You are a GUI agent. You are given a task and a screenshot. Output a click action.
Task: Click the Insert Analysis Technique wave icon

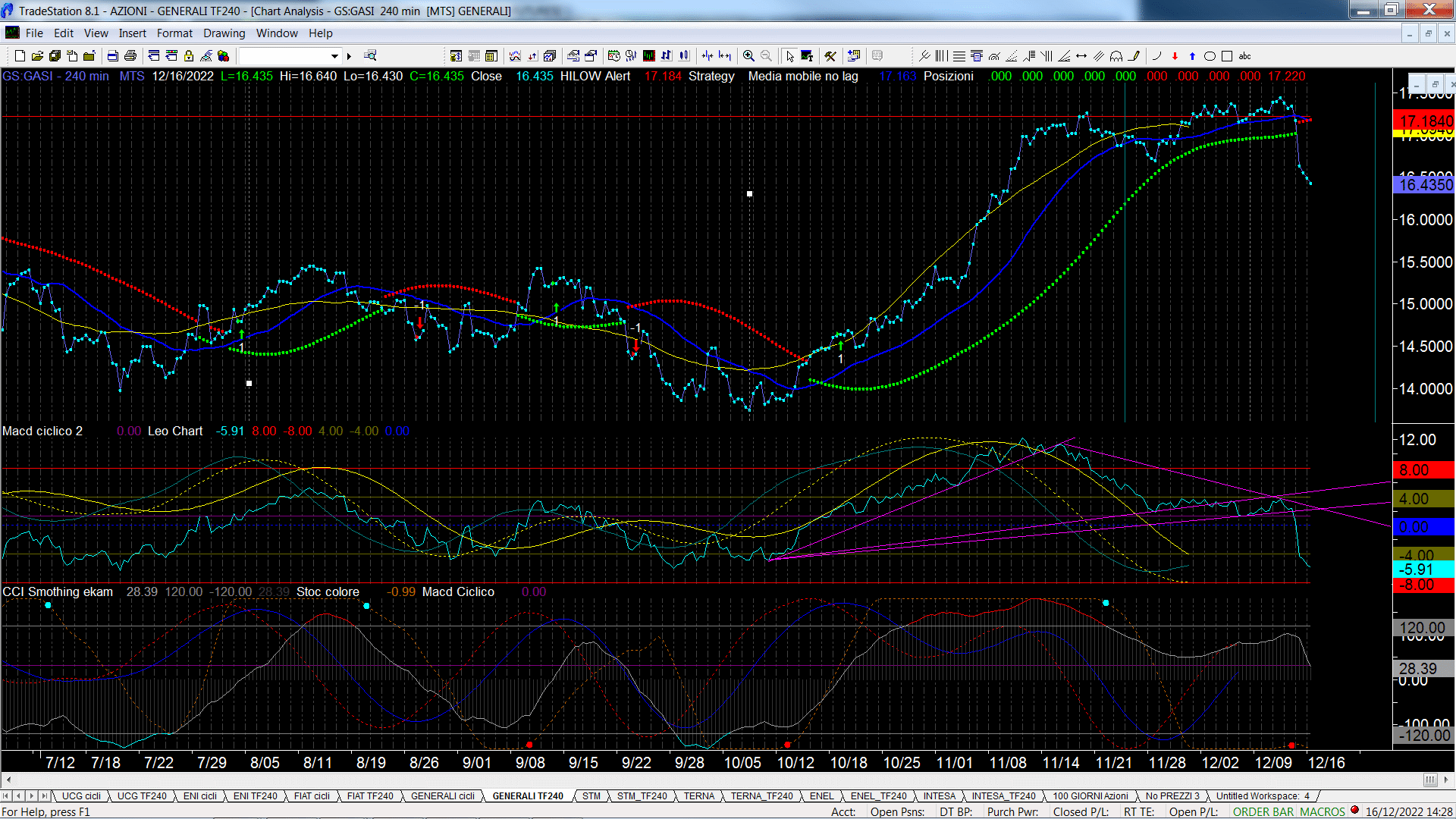[x=515, y=56]
